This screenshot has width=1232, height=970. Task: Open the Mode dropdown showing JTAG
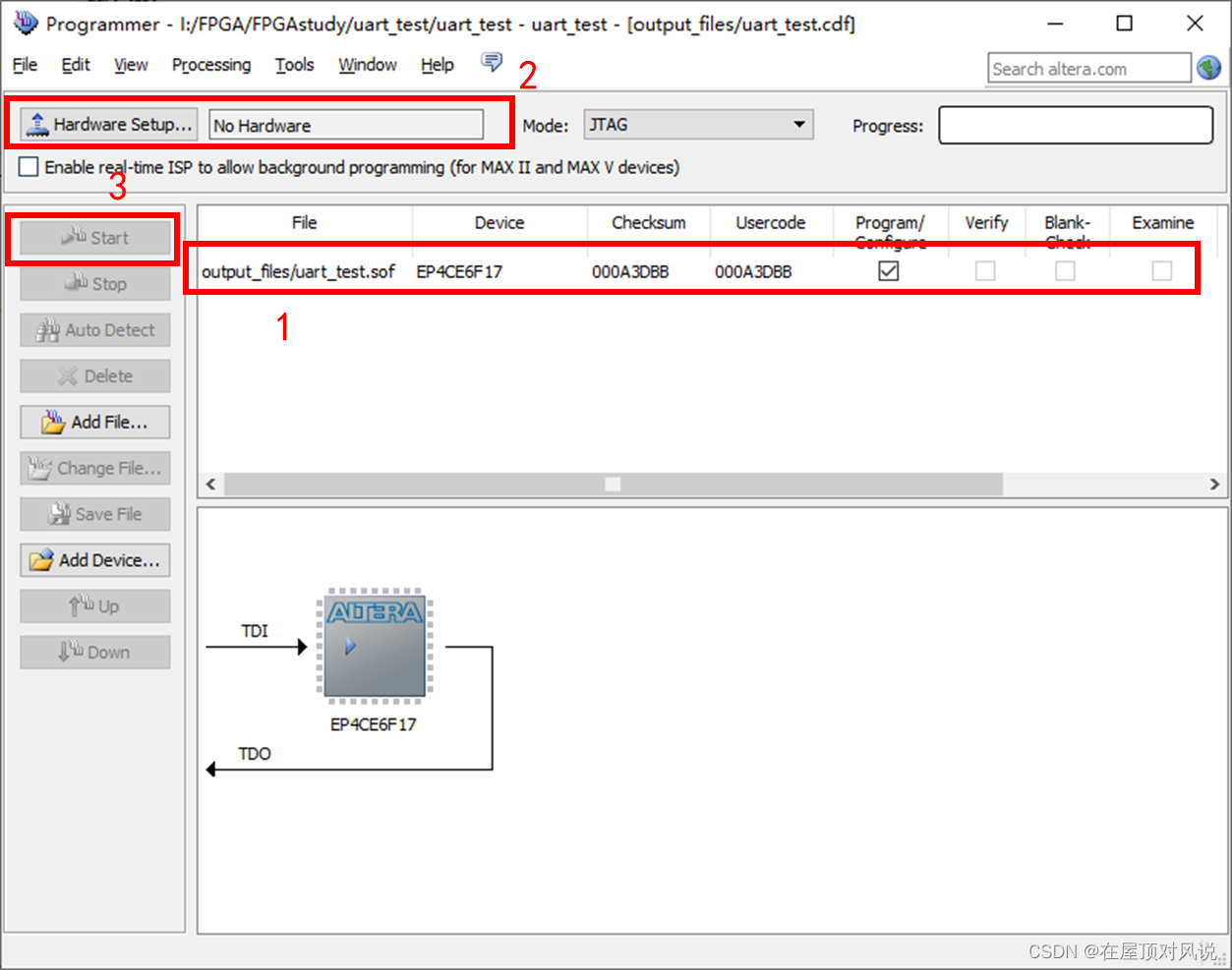802,125
